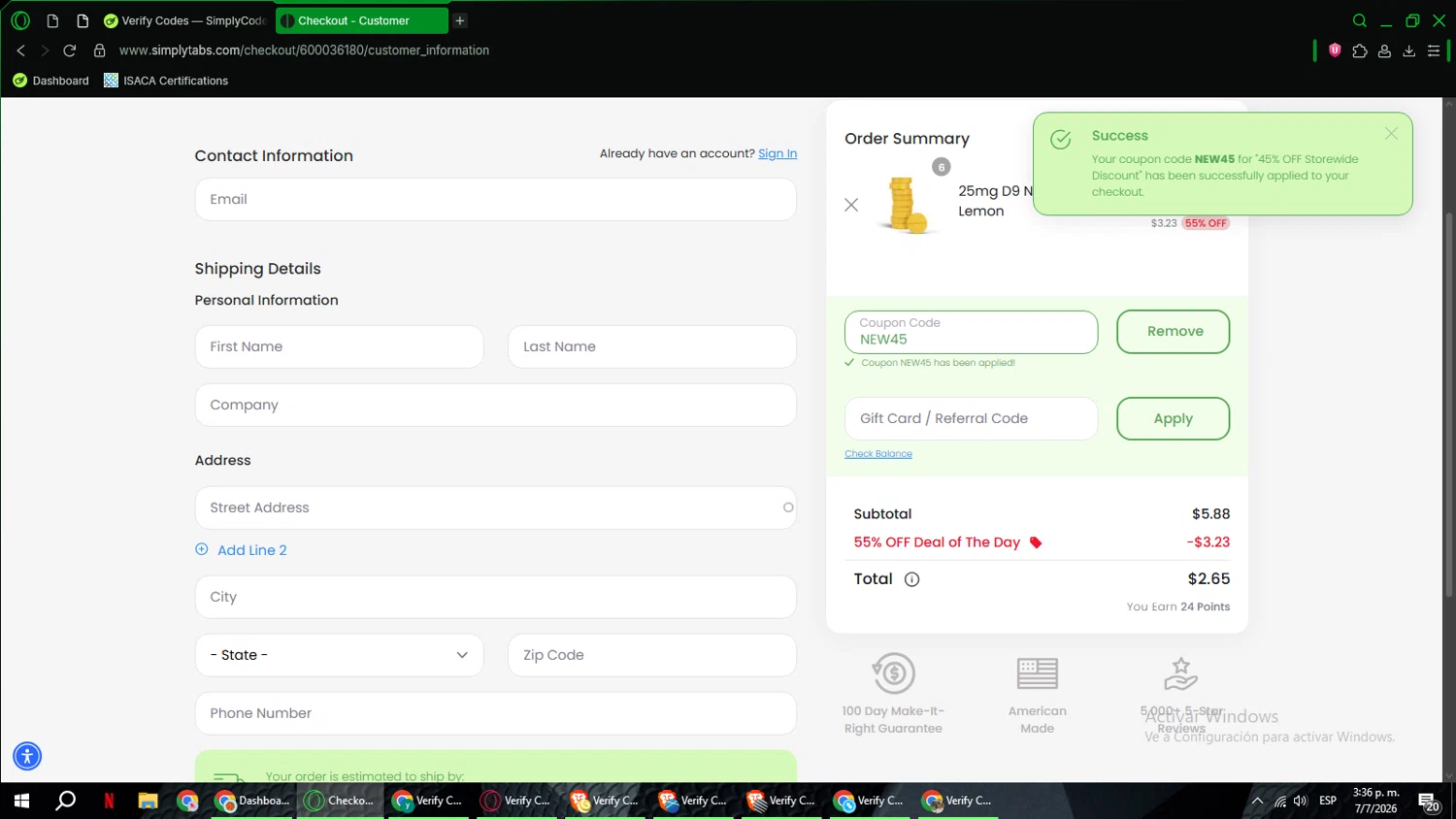Screen dimensions: 1456x819
Task: Click the Check Balance link
Action: [878, 454]
